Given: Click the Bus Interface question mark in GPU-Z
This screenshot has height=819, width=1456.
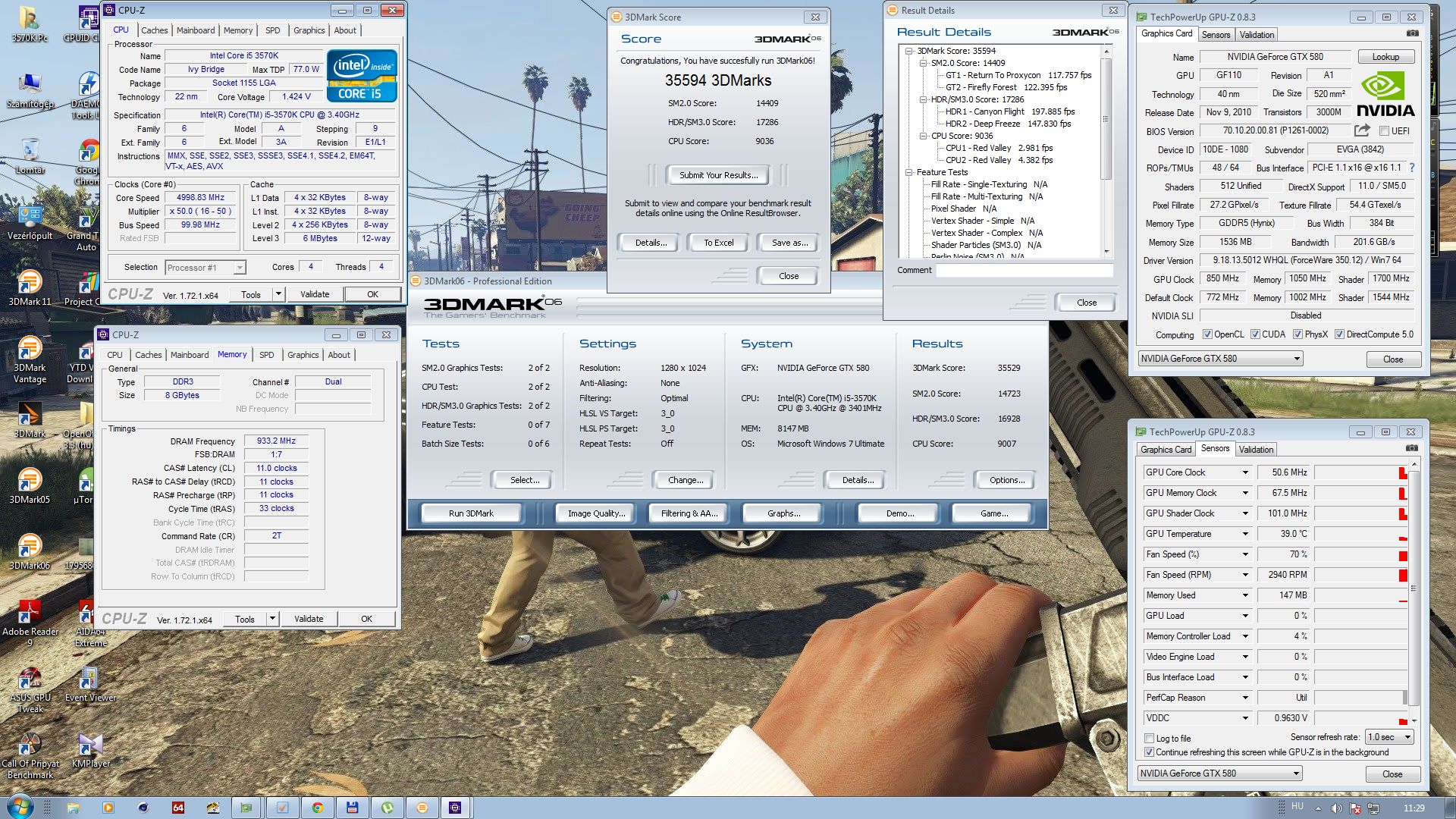Looking at the screenshot, I should (1411, 168).
